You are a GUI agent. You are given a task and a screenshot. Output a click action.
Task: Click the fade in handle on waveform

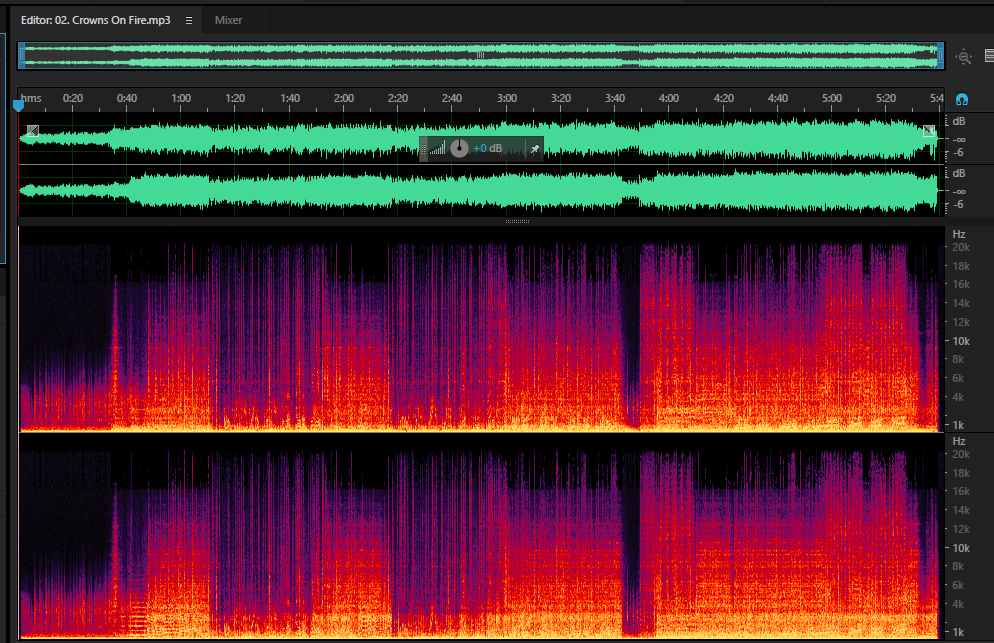pyautogui.click(x=33, y=131)
